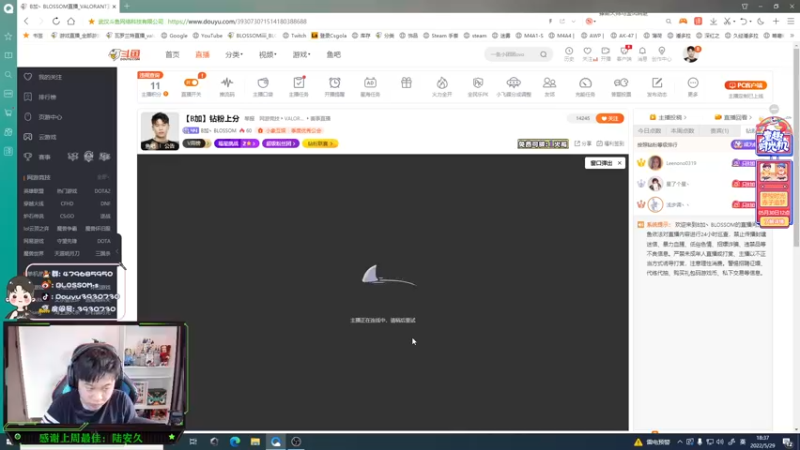
Task: Switch to the 本周点数 tab
Action: coord(683,131)
